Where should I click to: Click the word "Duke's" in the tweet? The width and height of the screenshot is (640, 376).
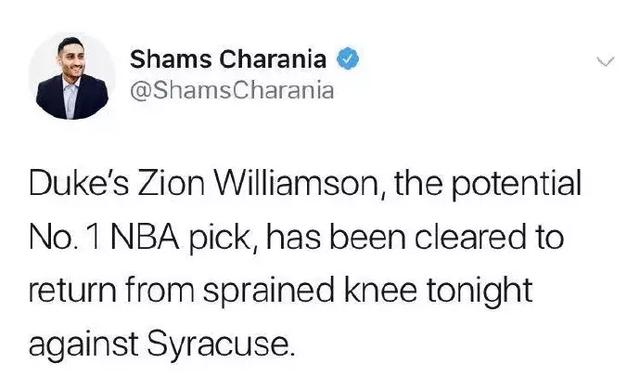click(x=79, y=184)
